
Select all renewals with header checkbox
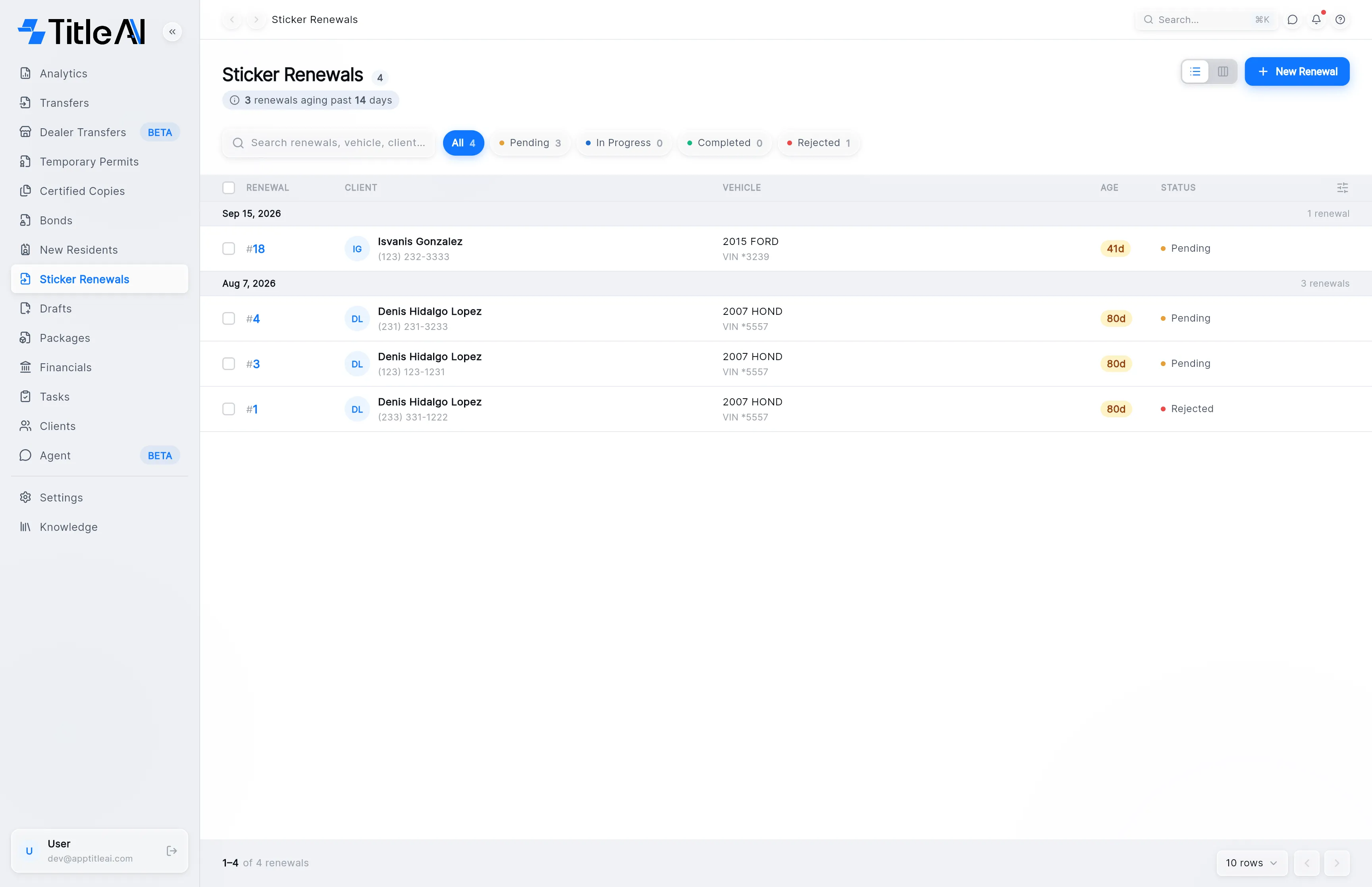tap(229, 188)
